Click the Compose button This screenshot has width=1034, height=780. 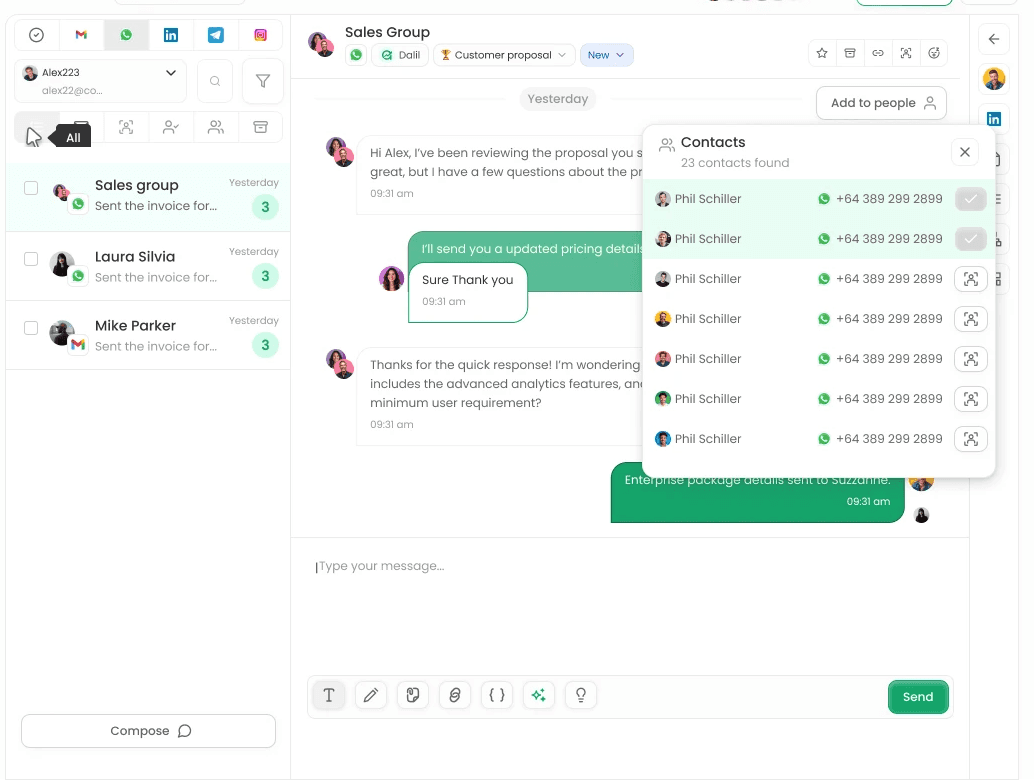[x=148, y=731]
